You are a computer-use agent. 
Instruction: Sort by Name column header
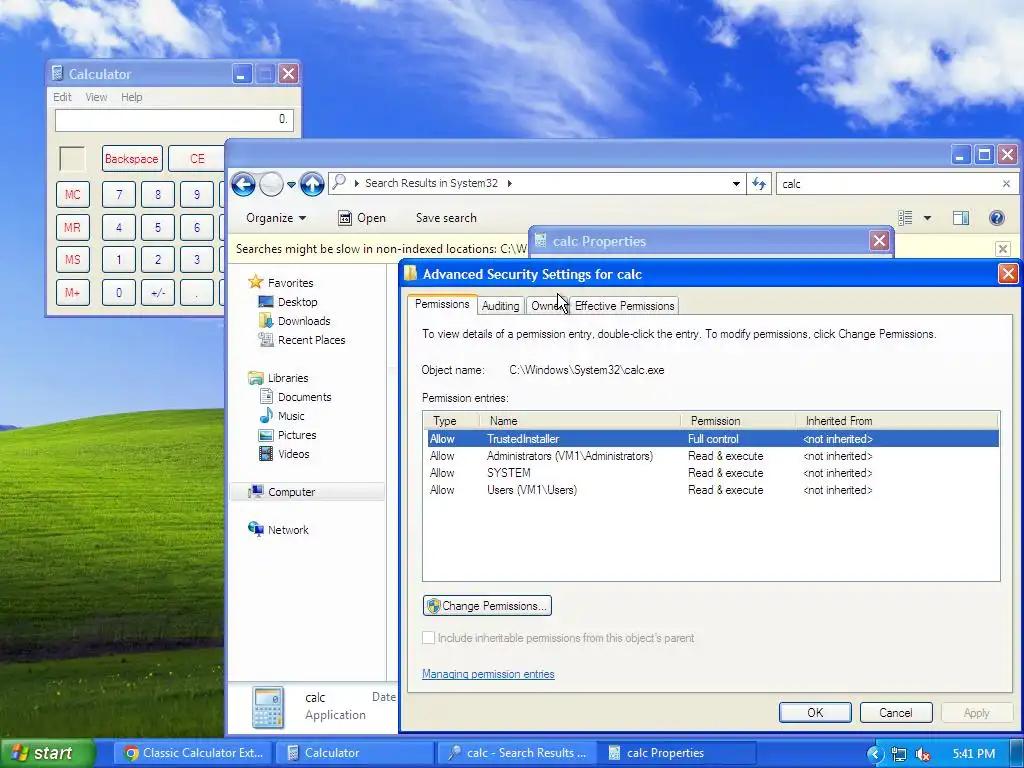point(579,421)
